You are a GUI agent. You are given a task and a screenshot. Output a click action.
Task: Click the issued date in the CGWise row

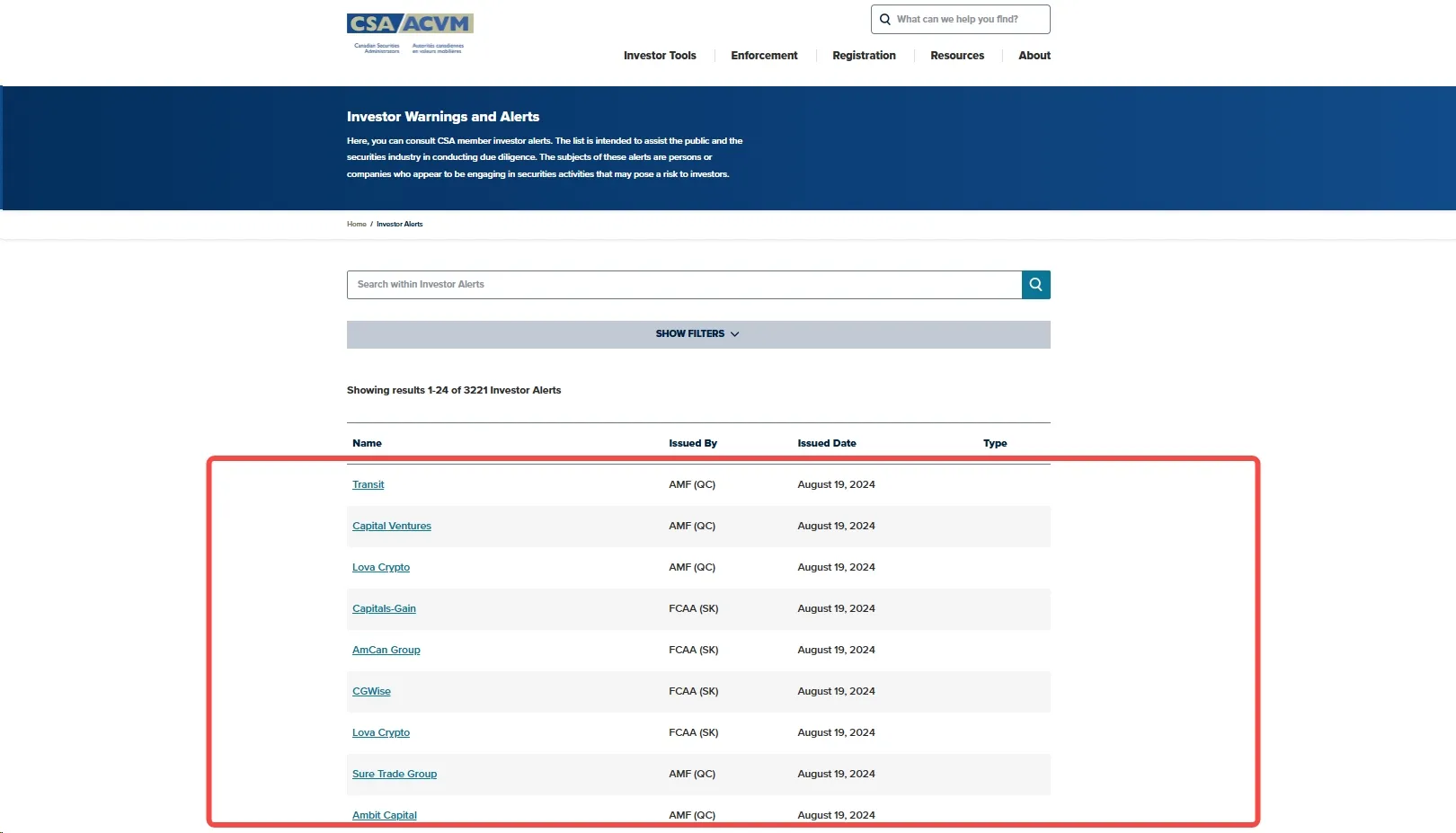(836, 691)
